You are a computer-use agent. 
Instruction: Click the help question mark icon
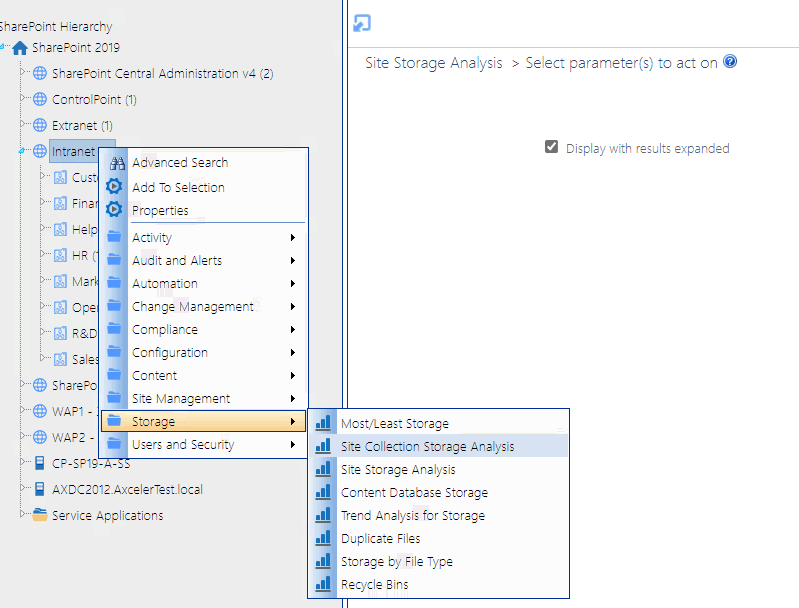[730, 62]
